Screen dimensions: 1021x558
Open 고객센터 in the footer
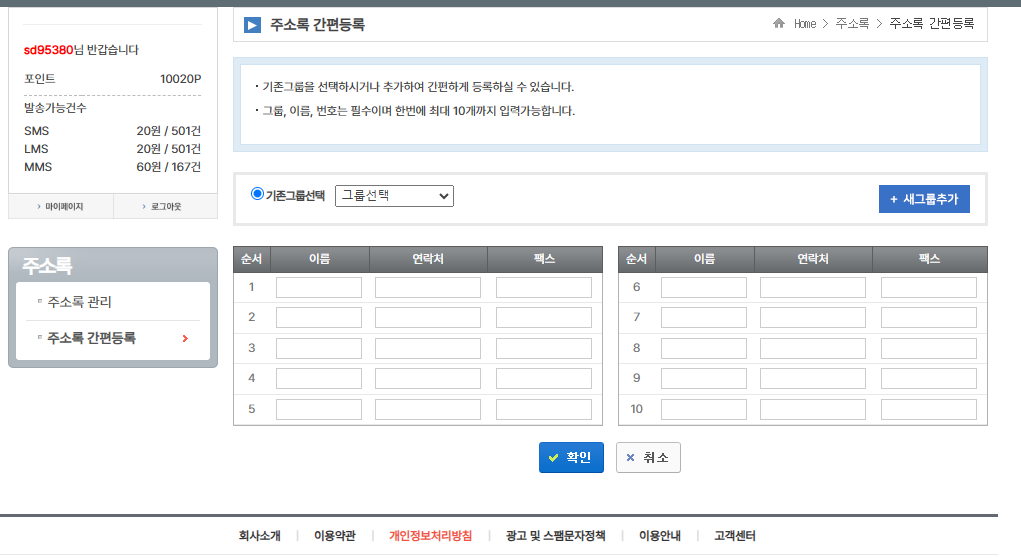(x=735, y=536)
